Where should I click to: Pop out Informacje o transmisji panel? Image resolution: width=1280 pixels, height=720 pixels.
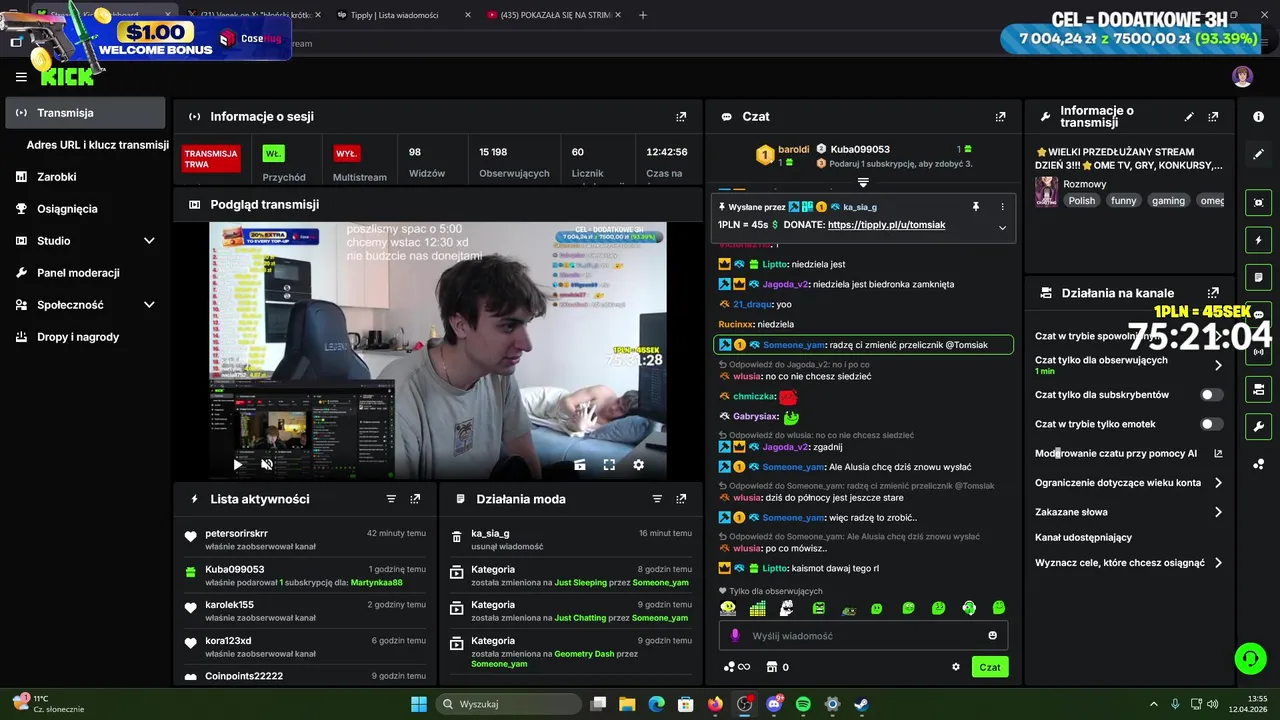click(x=1213, y=117)
